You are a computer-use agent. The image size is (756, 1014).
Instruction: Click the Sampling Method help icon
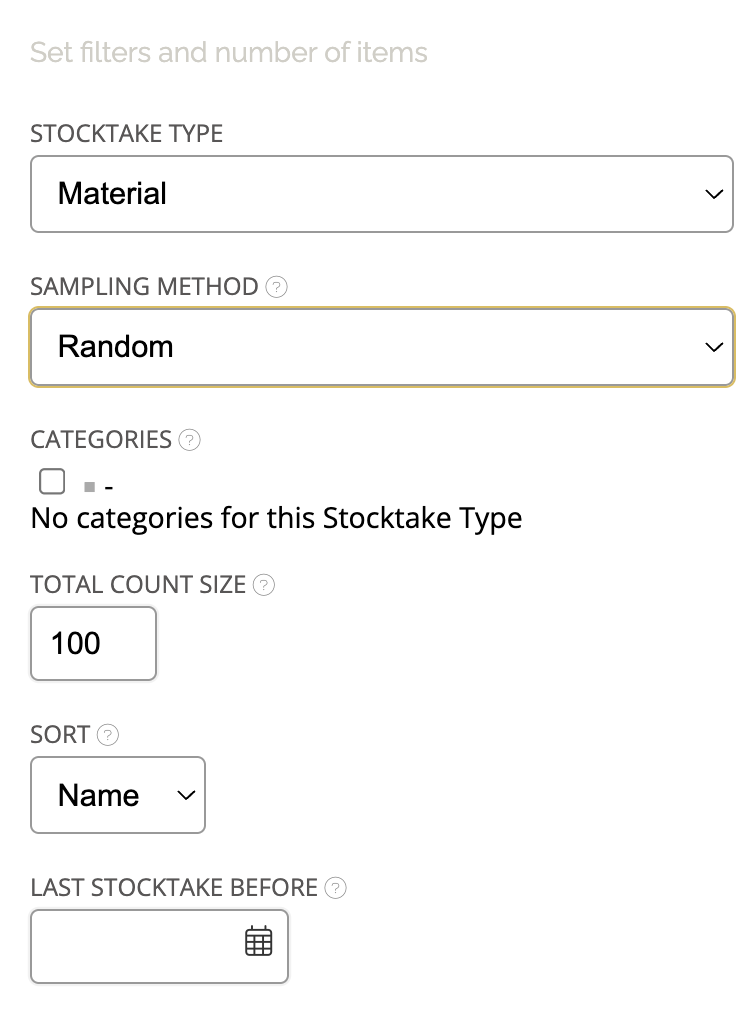point(277,287)
